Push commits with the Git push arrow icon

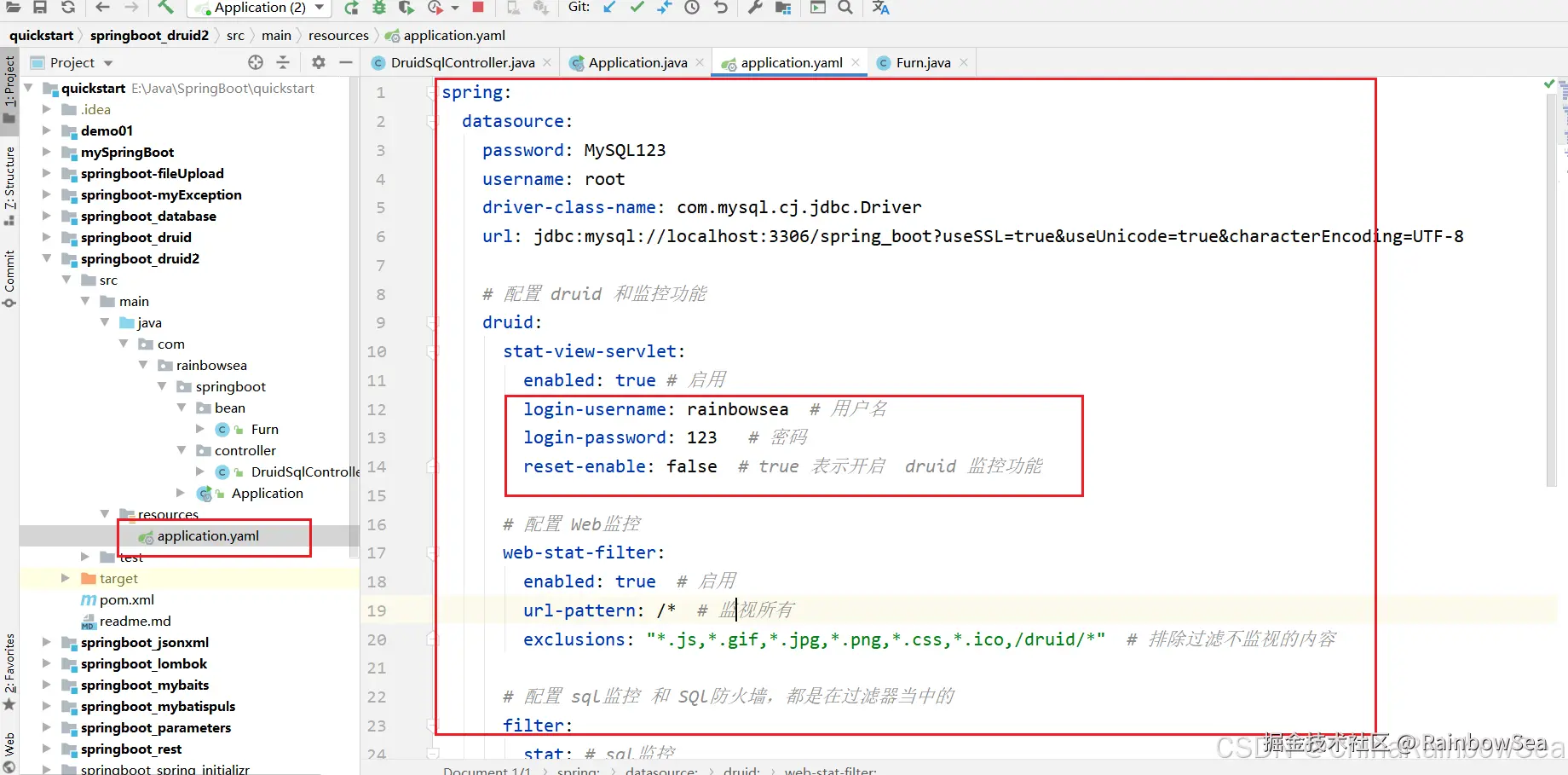665,7
